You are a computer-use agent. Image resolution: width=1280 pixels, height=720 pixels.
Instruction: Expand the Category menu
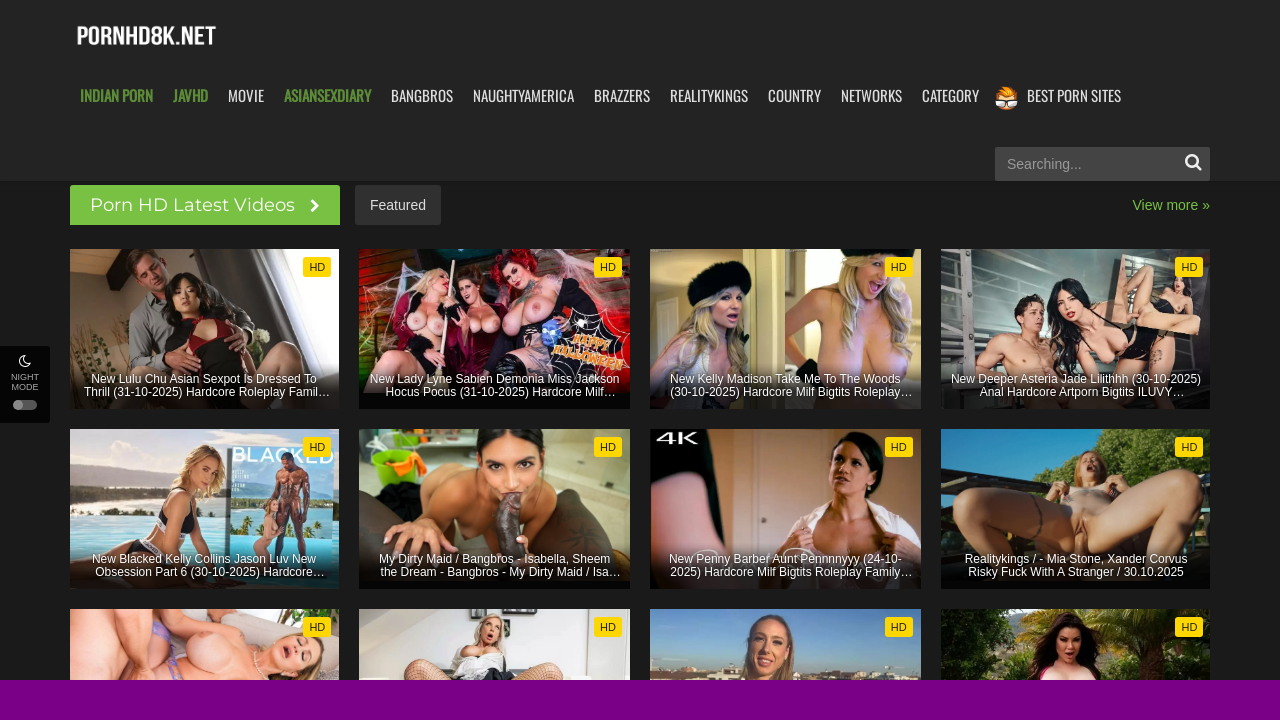[950, 96]
